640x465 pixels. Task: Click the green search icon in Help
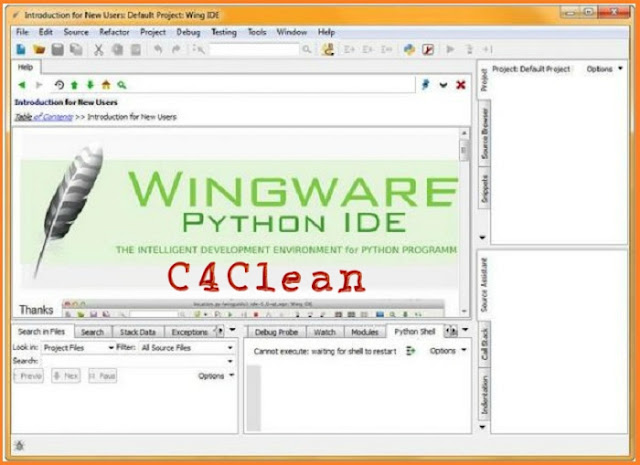(x=122, y=85)
